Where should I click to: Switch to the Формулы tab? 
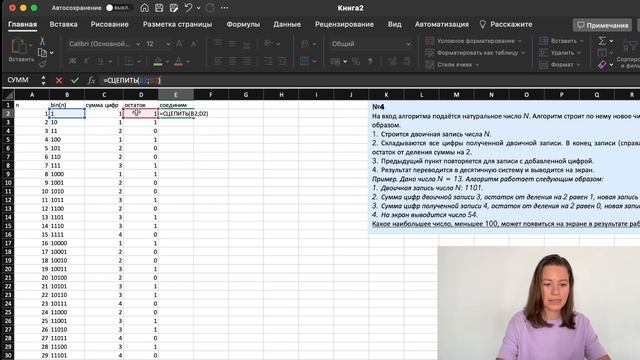(243, 24)
